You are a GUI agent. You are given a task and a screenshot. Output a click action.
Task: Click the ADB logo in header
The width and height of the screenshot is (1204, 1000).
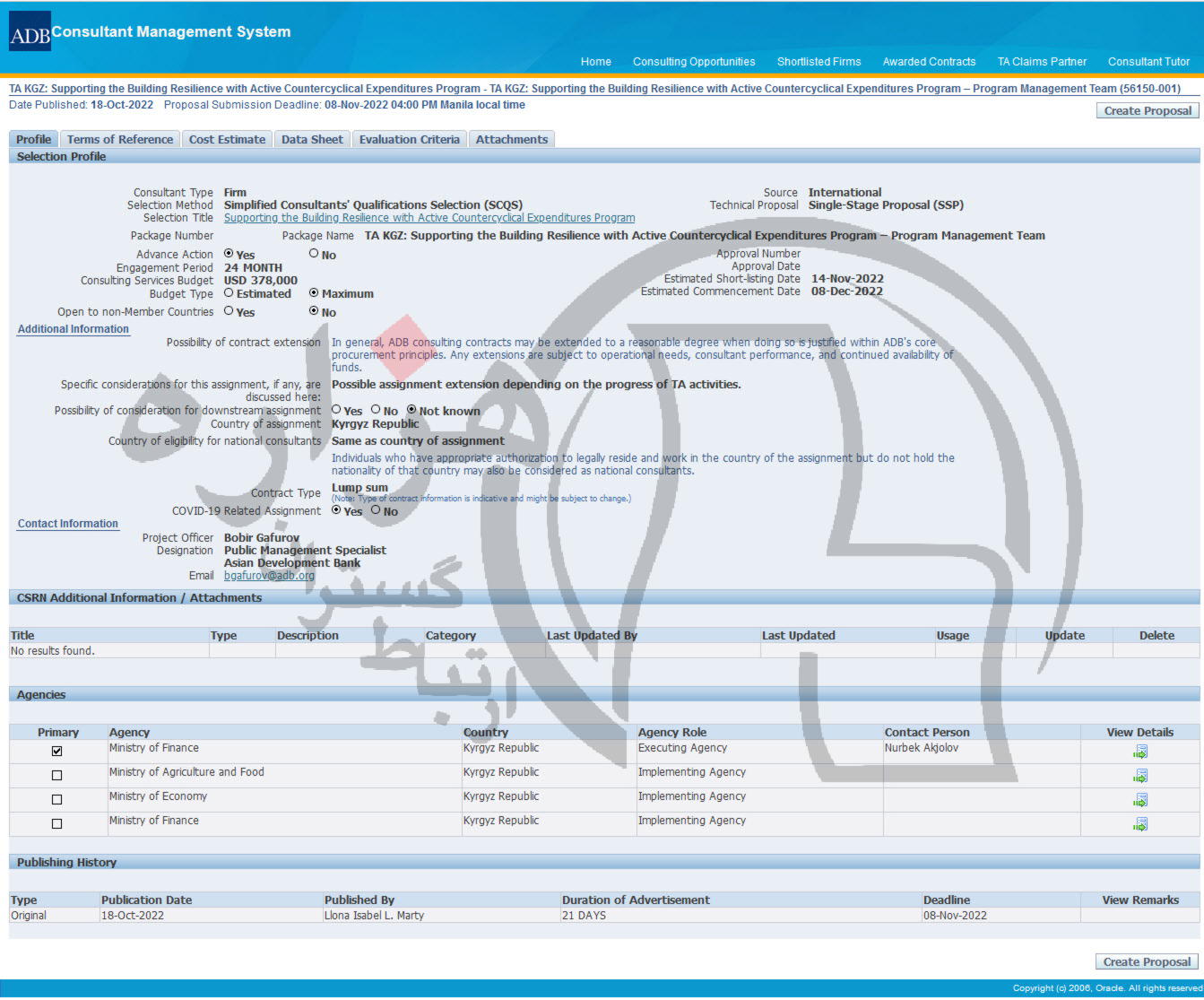pyautogui.click(x=30, y=33)
